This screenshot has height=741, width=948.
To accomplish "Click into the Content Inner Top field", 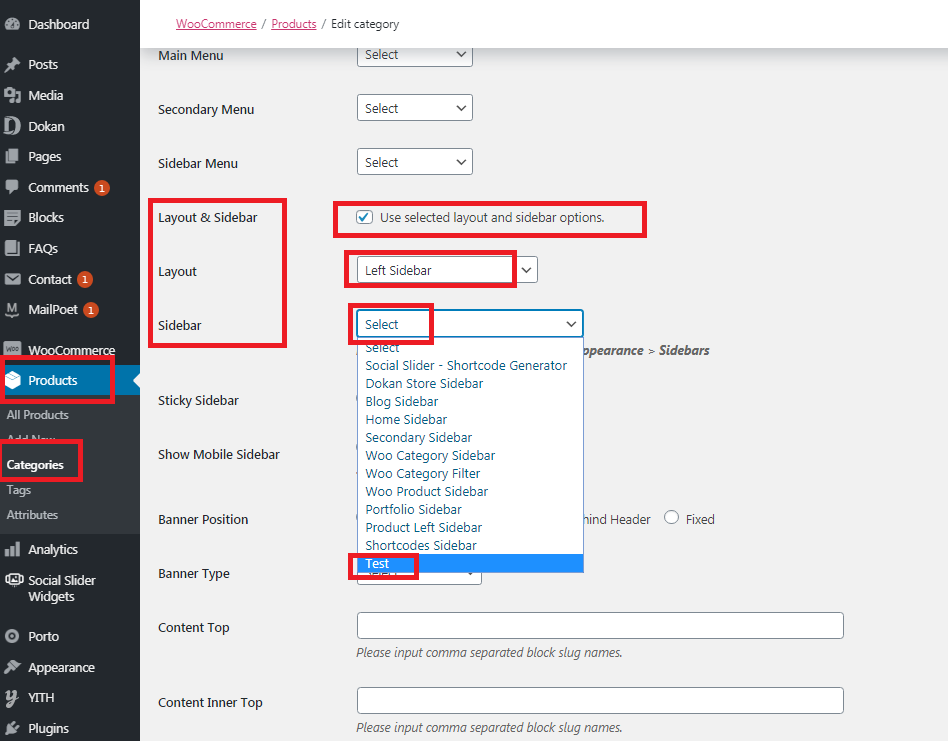I will (600, 701).
